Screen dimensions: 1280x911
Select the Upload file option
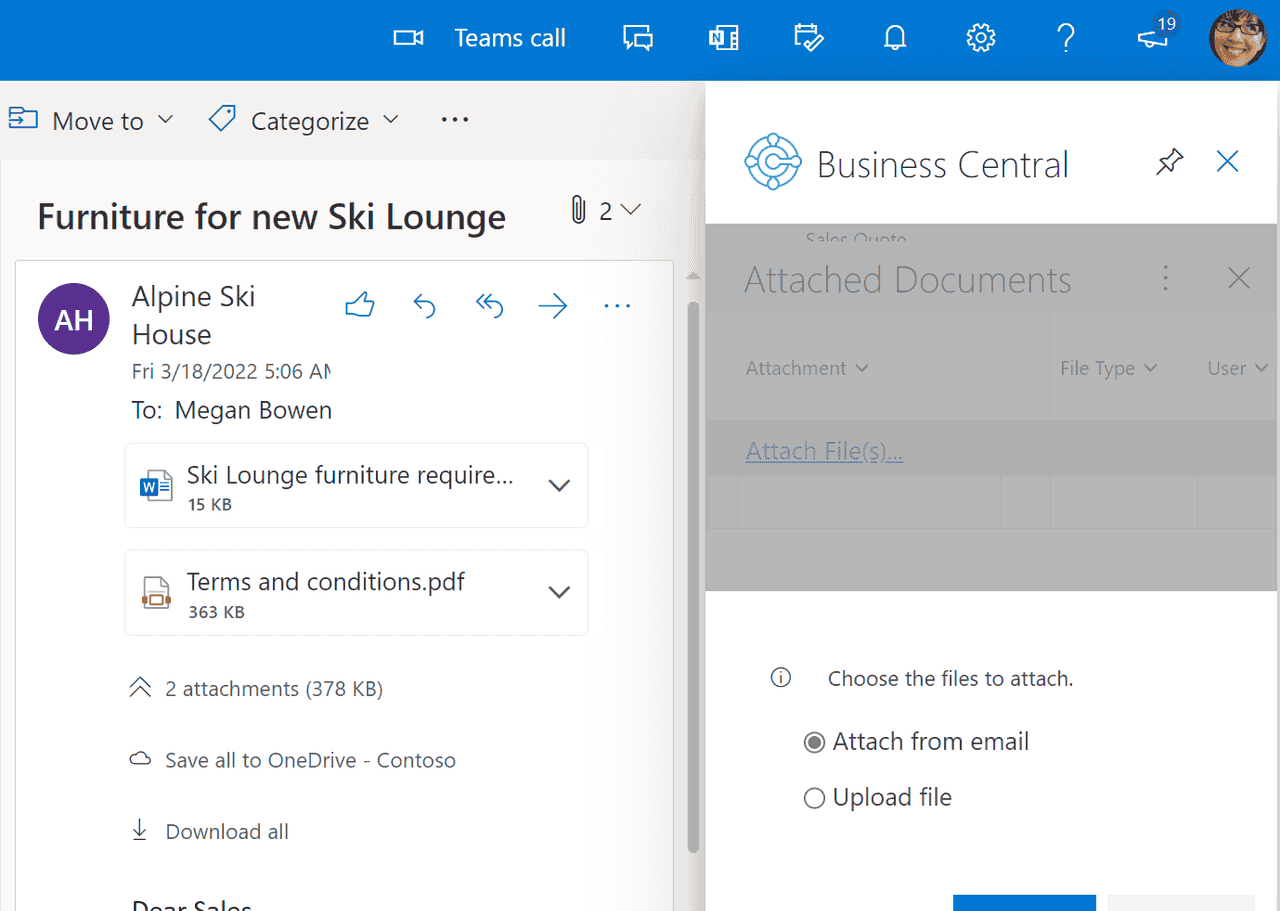point(814,798)
